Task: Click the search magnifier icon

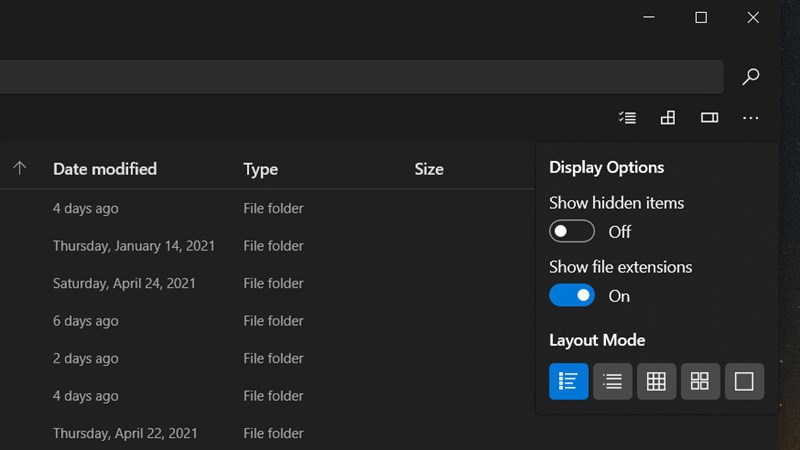Action: click(751, 77)
